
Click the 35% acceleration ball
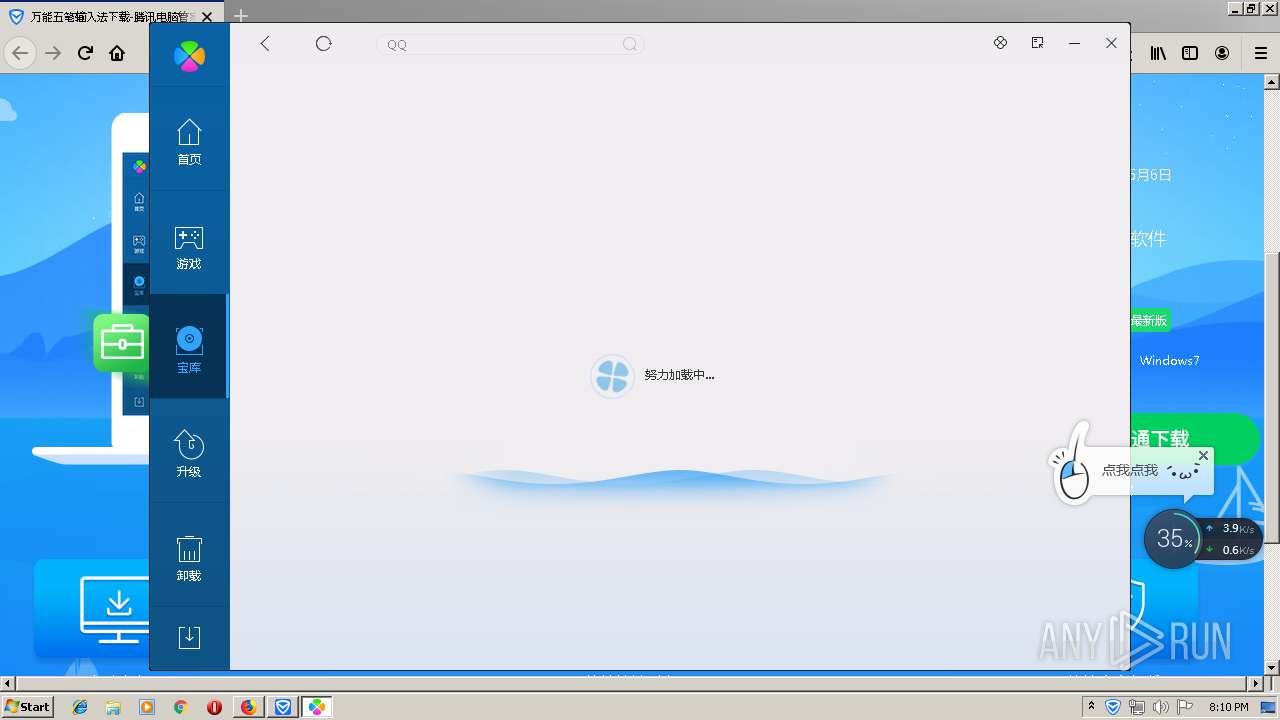(x=1173, y=538)
